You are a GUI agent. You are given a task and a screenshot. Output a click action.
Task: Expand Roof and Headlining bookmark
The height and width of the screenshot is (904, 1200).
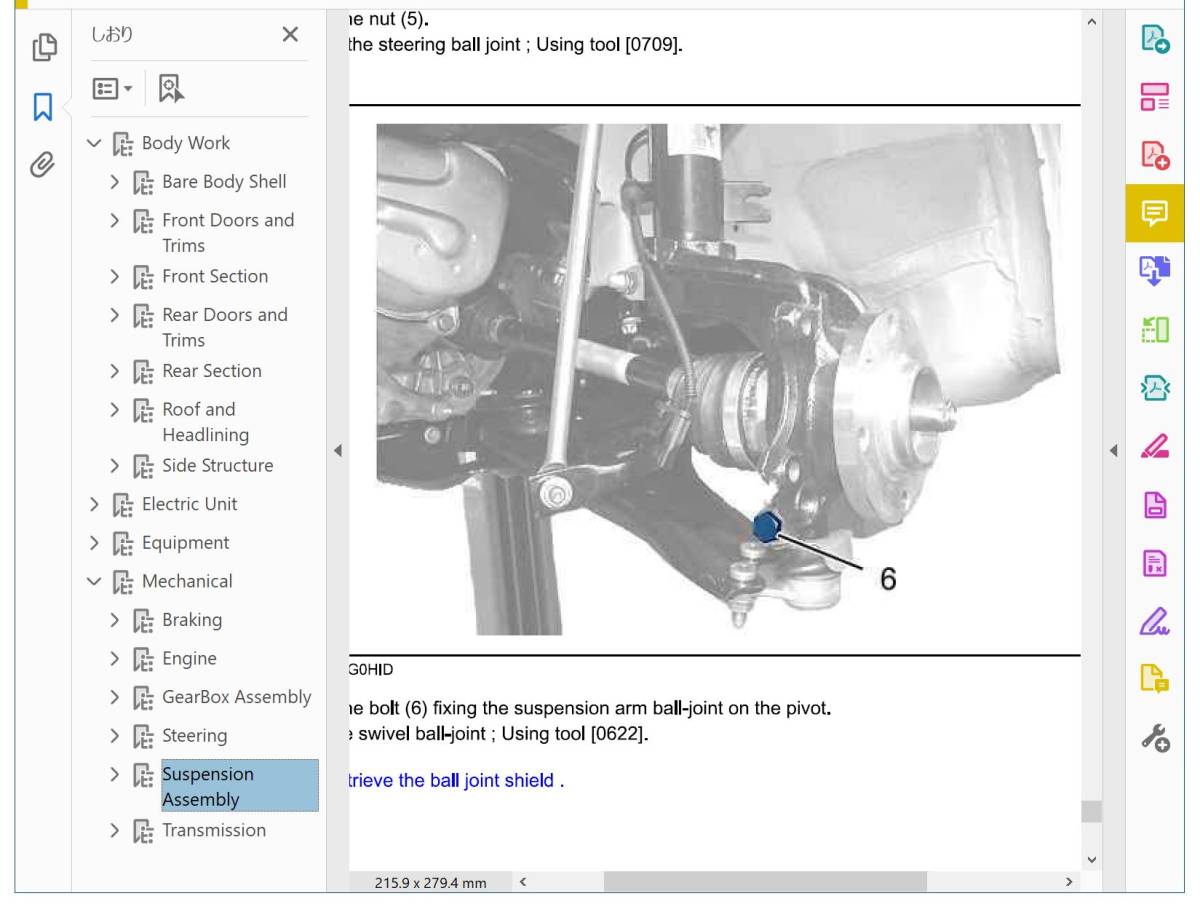pos(115,410)
